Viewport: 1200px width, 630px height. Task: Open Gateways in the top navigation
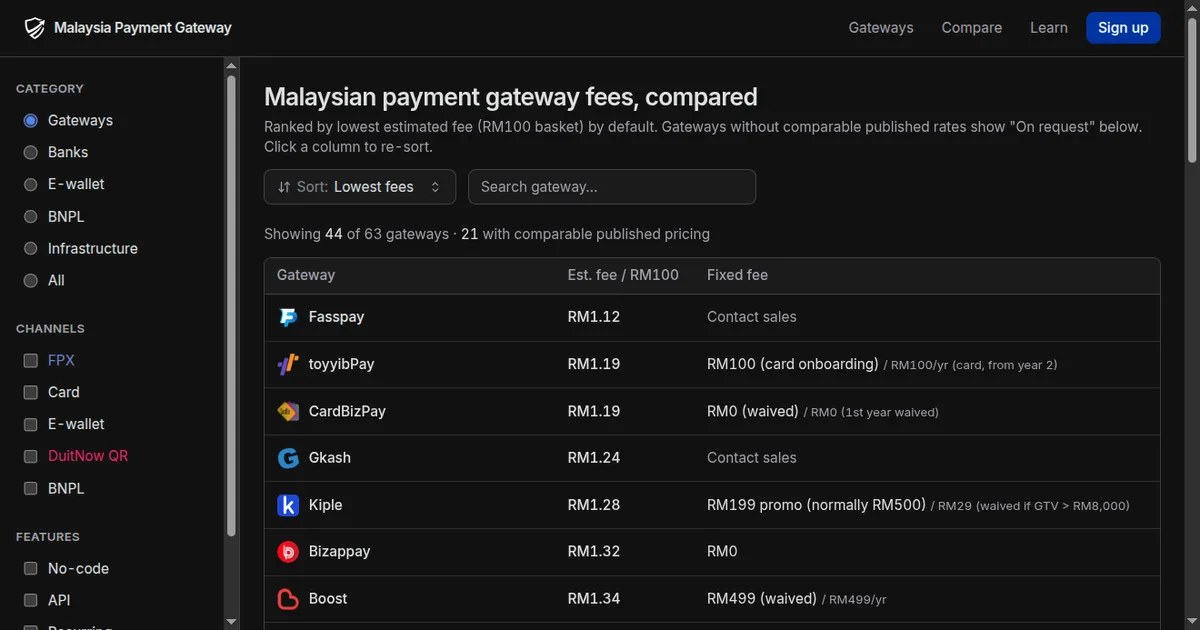pos(881,28)
